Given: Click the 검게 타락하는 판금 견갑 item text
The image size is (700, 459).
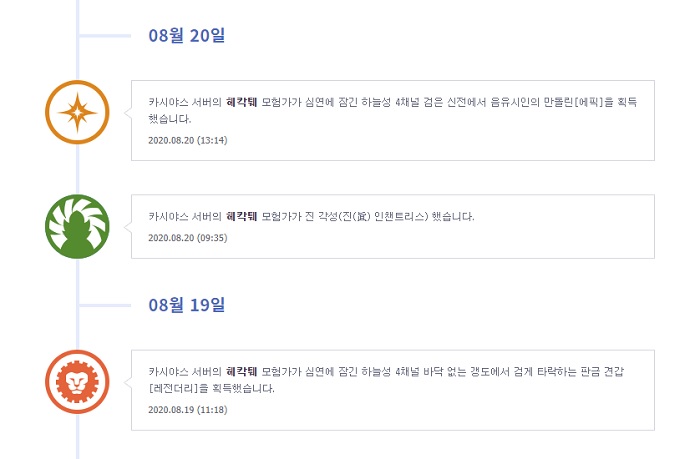Looking at the screenshot, I should [568, 371].
